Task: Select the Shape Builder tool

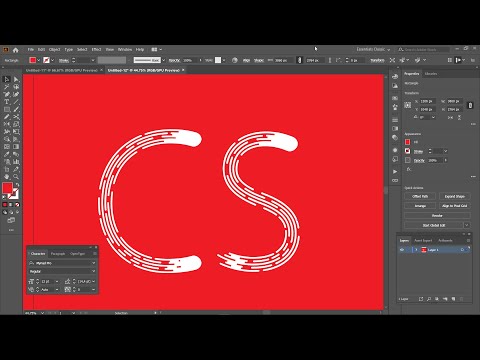Action: point(7,139)
